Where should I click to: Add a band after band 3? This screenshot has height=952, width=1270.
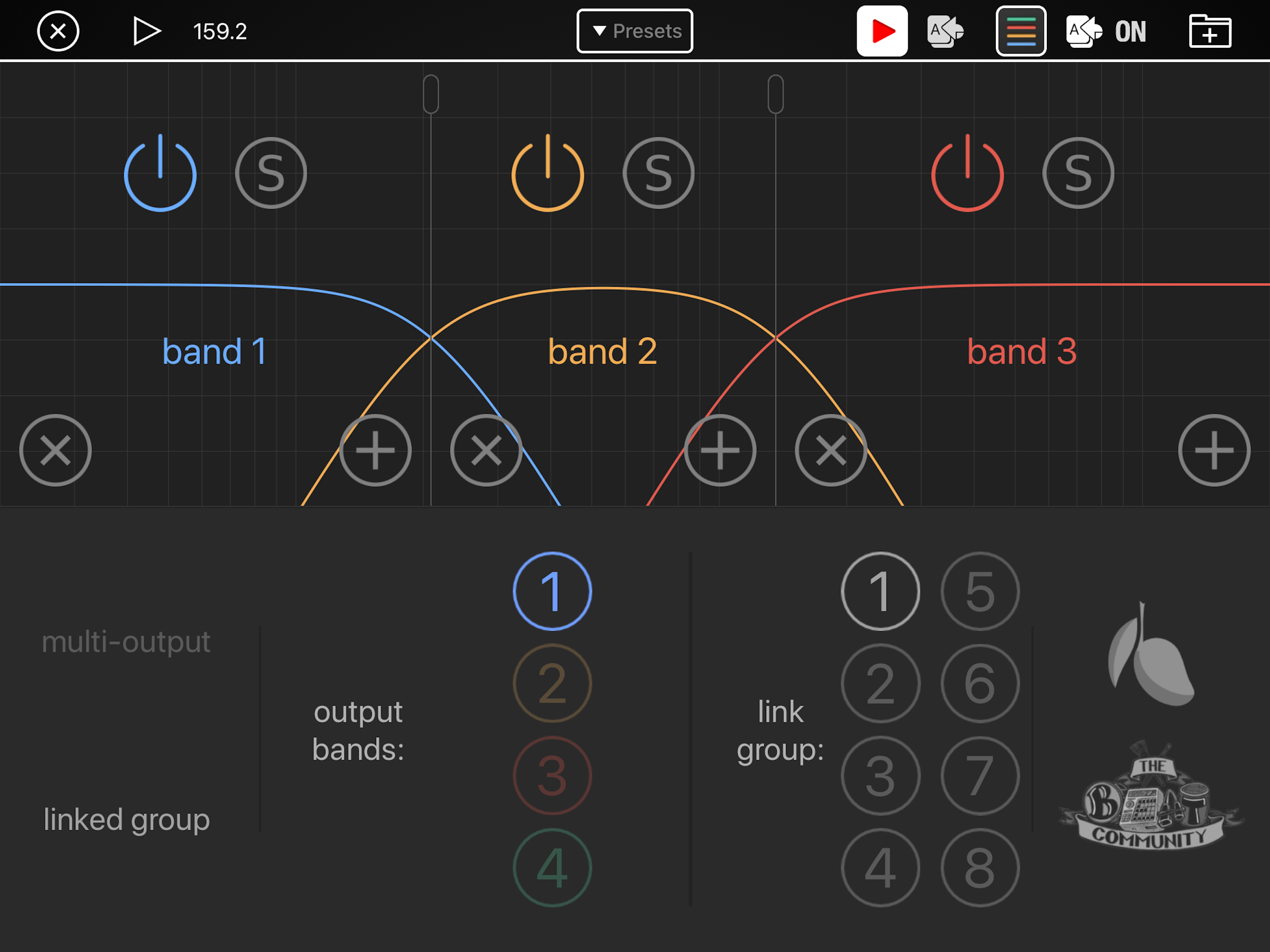[1214, 450]
